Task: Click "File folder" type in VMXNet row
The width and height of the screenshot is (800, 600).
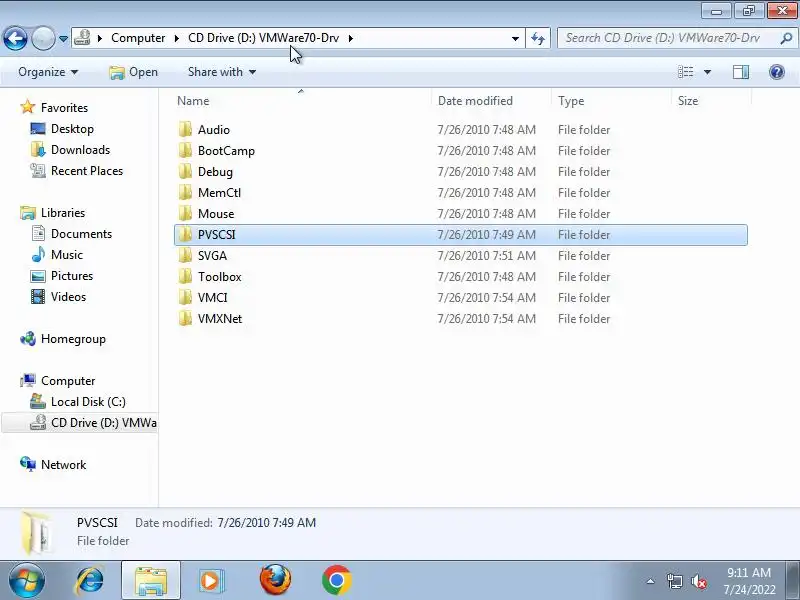Action: click(584, 318)
